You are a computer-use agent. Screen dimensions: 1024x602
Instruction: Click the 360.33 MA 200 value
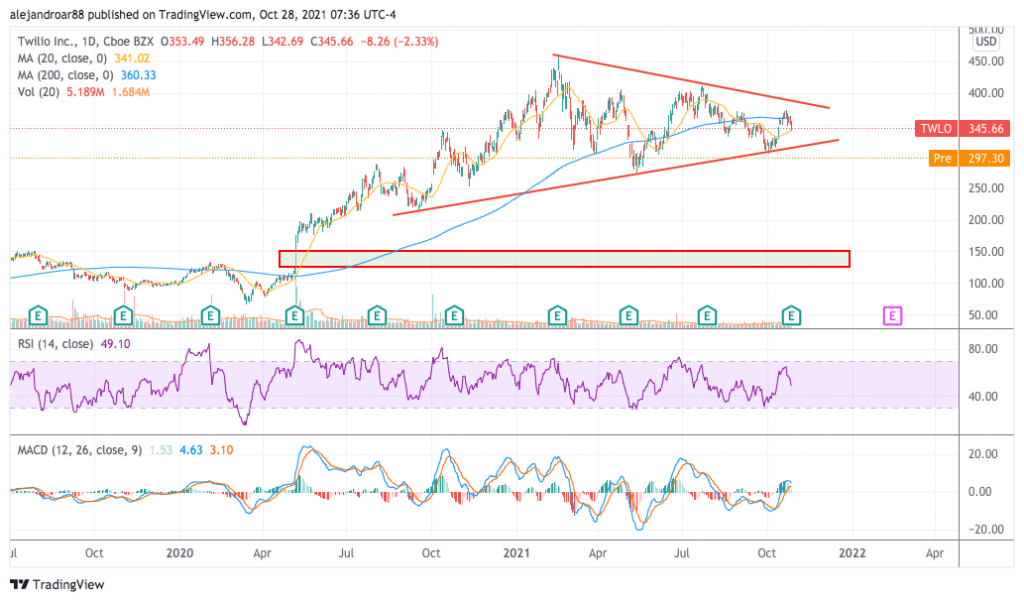click(138, 75)
